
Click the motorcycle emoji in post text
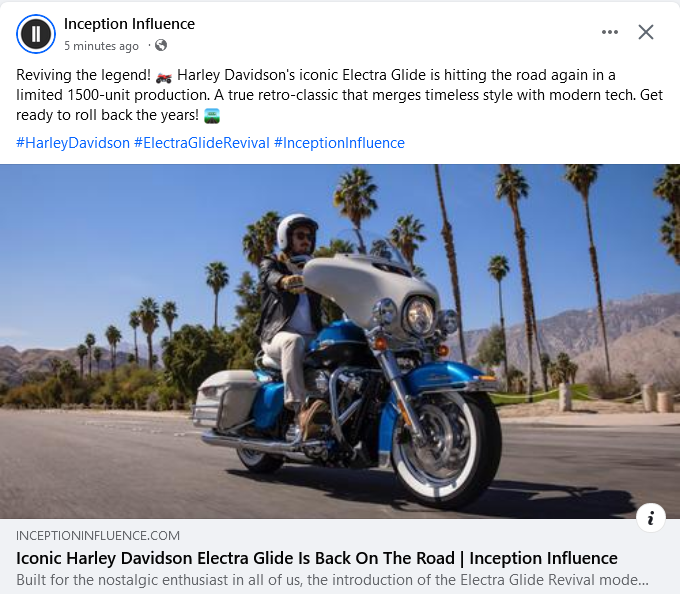[163, 77]
